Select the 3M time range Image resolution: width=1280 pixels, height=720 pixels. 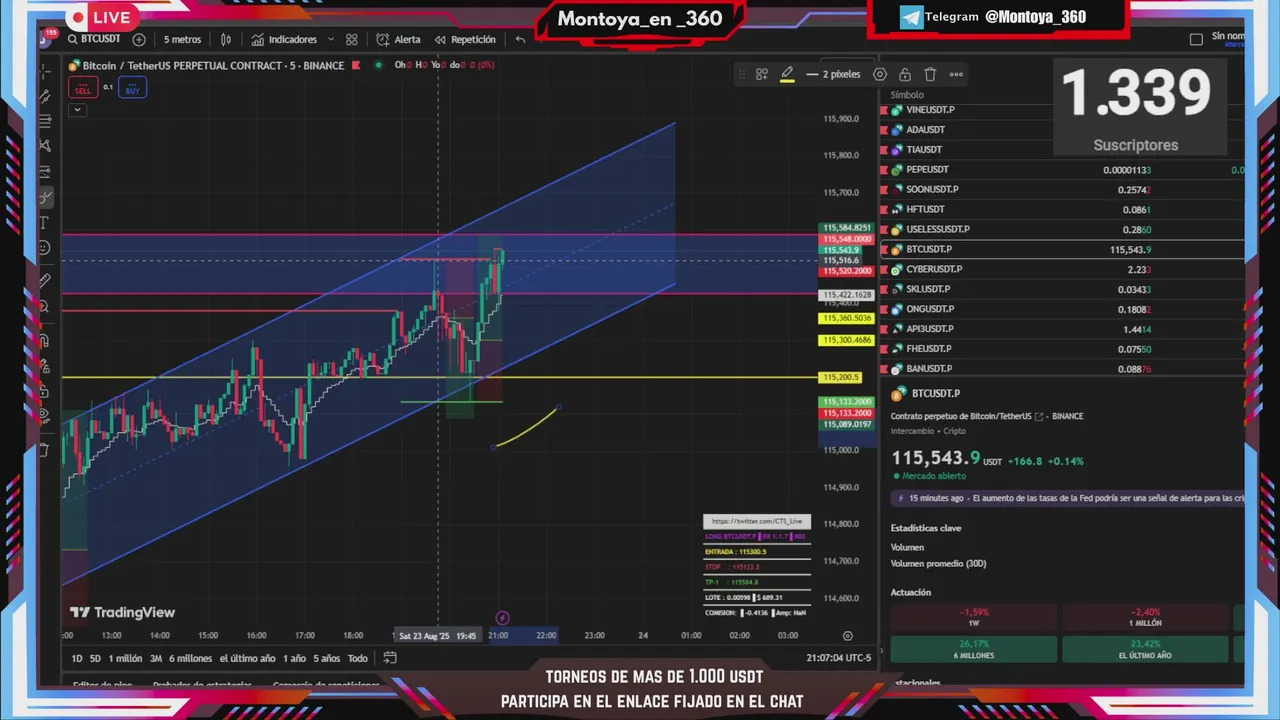(x=156, y=658)
